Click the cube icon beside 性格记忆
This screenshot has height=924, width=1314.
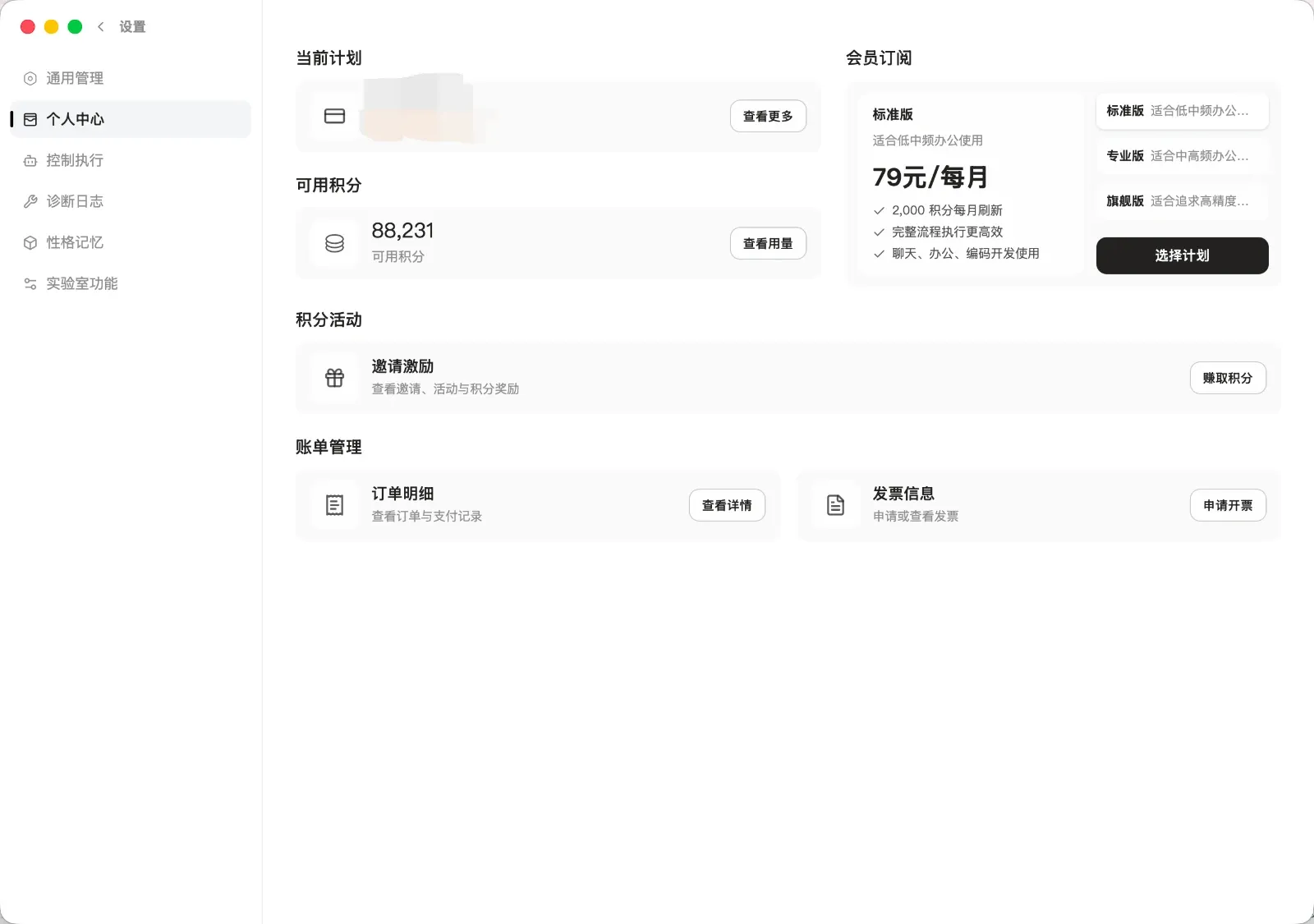30,243
